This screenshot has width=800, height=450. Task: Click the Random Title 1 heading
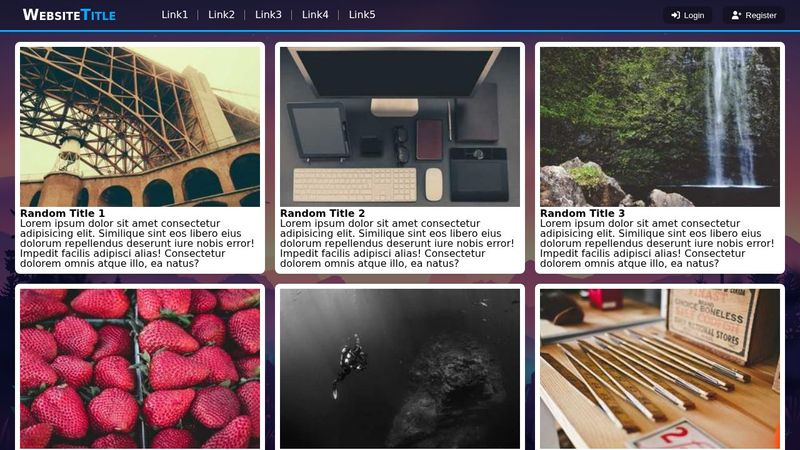[x=62, y=213]
